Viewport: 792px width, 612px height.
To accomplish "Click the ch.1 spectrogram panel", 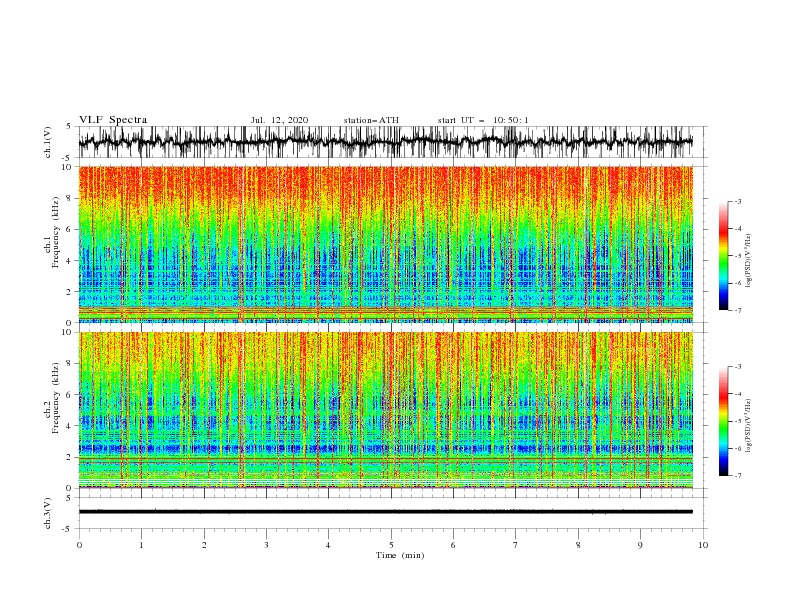I will coord(386,244).
